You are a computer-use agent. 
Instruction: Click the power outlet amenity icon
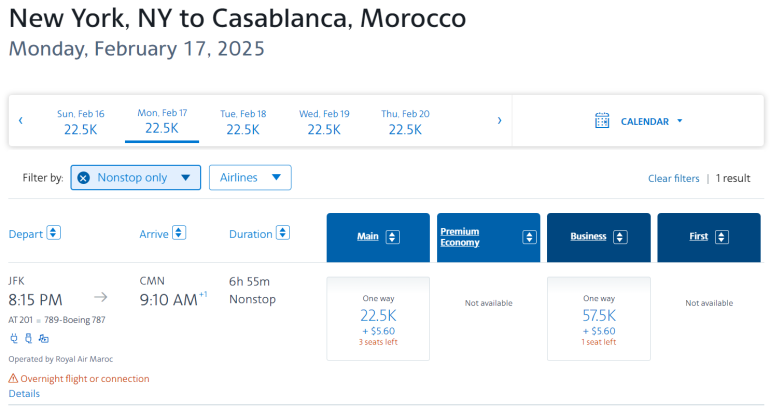click(x=13, y=338)
